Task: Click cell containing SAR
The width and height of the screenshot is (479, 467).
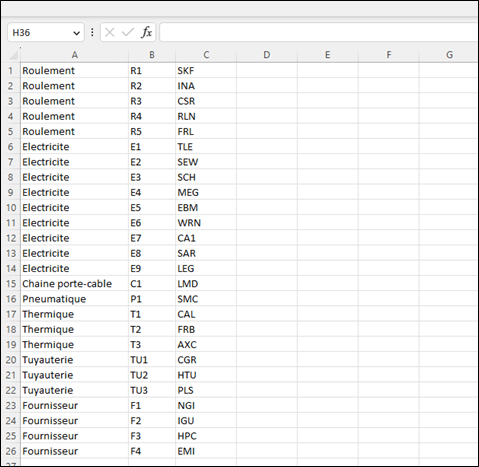Action: pos(206,253)
